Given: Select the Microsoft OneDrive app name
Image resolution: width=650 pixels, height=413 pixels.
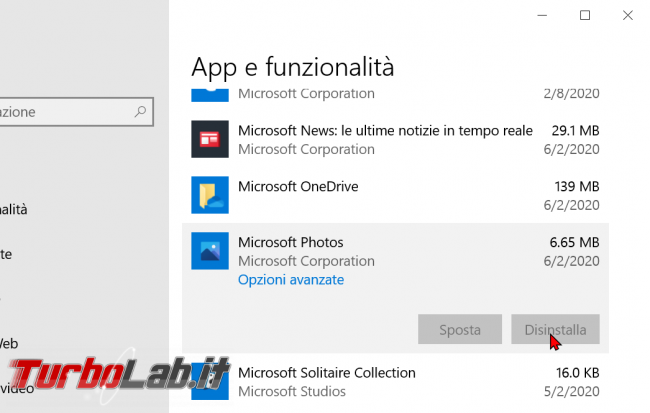Looking at the screenshot, I should click(298, 187).
